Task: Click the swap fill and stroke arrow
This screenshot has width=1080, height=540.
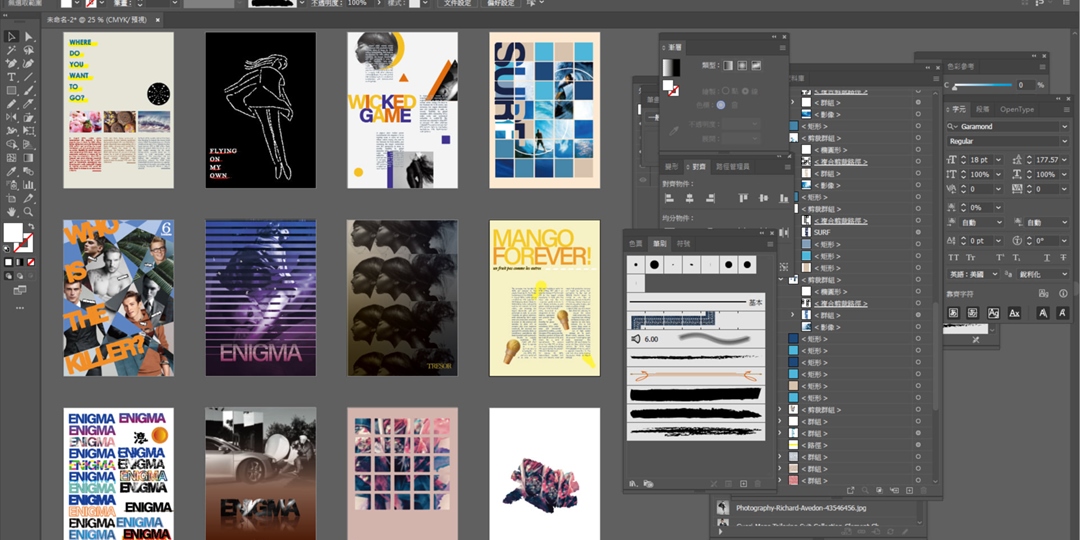Action: (29, 227)
